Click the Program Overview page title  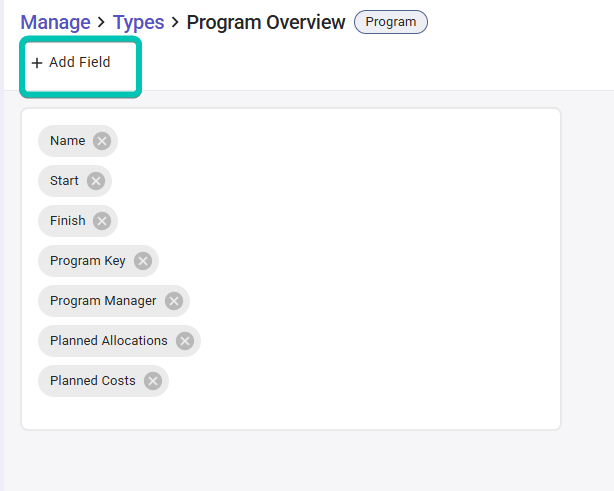[x=266, y=22]
